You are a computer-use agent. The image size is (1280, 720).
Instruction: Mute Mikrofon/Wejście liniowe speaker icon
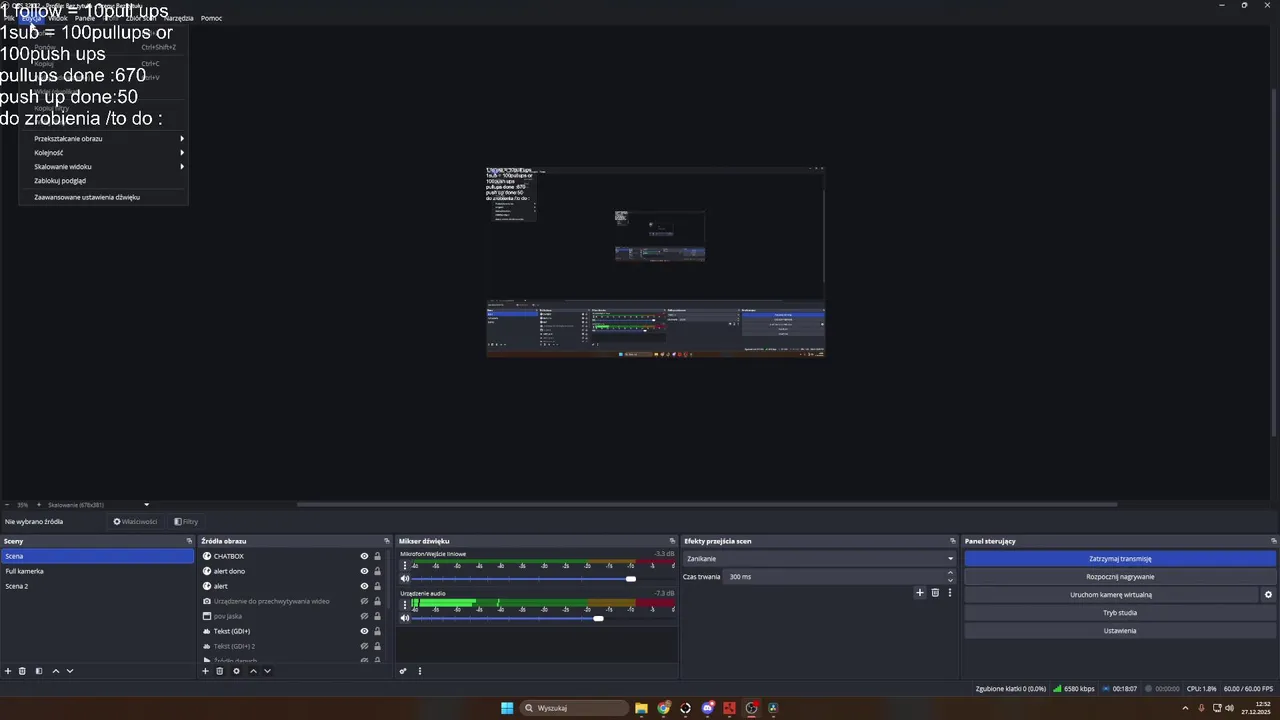[x=405, y=578]
